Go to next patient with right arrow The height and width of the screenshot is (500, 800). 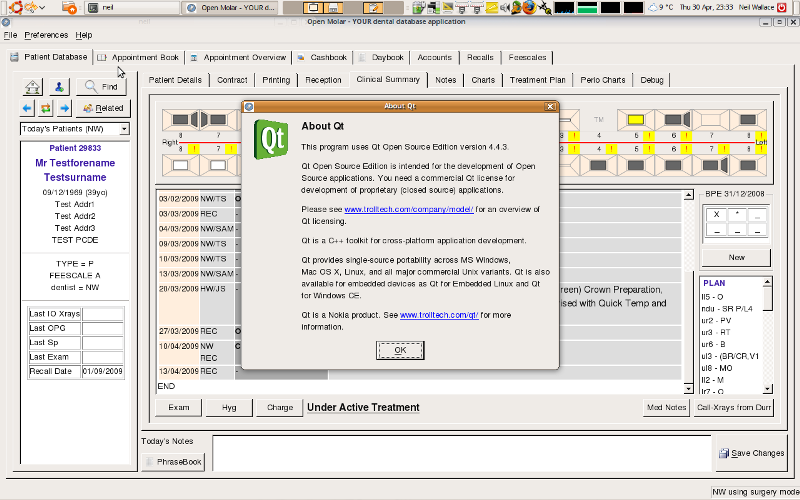pyautogui.click(x=64, y=108)
